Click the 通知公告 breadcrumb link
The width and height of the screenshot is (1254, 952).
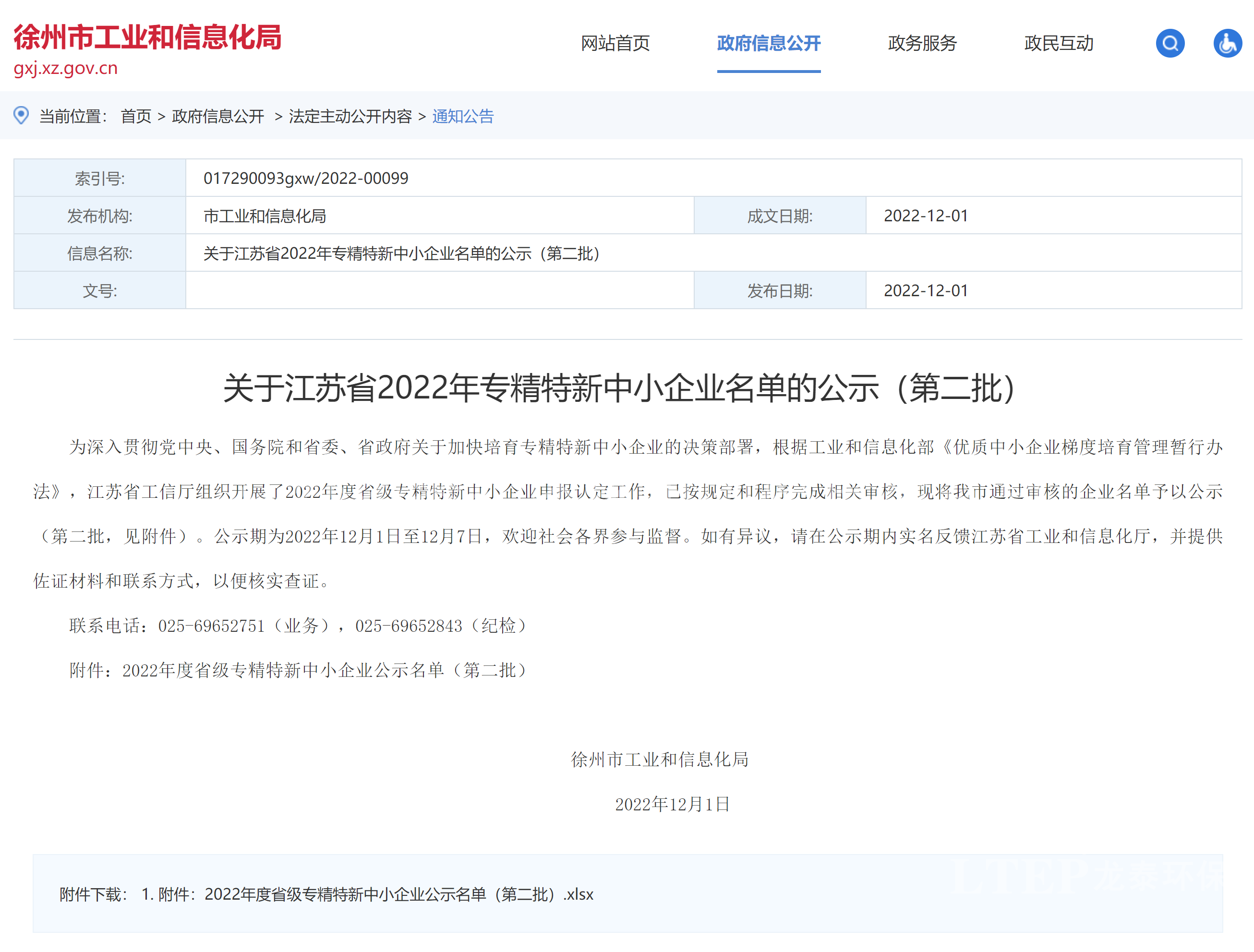(463, 116)
